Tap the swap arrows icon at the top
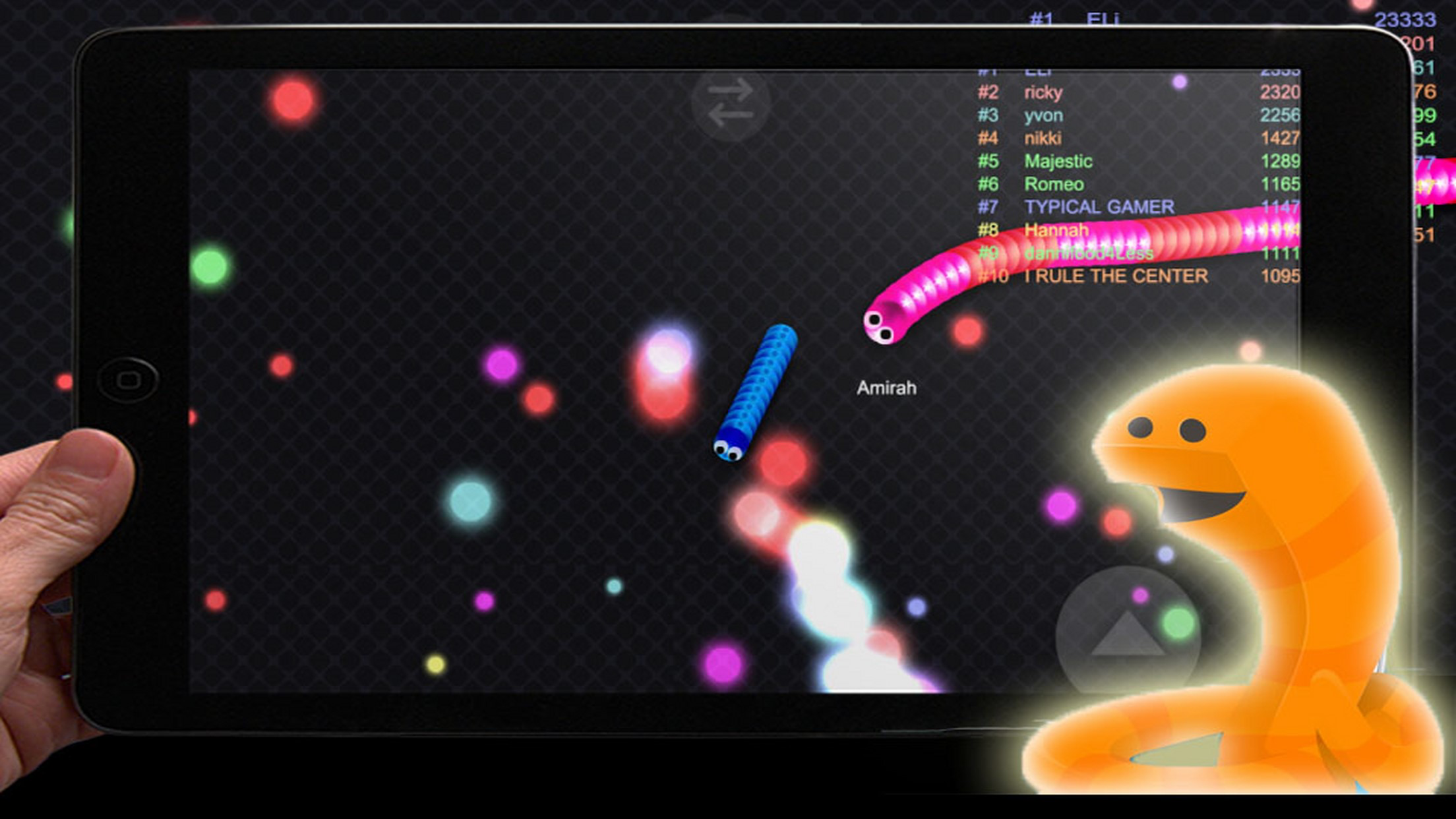Image resolution: width=1456 pixels, height=819 pixels. [731, 102]
